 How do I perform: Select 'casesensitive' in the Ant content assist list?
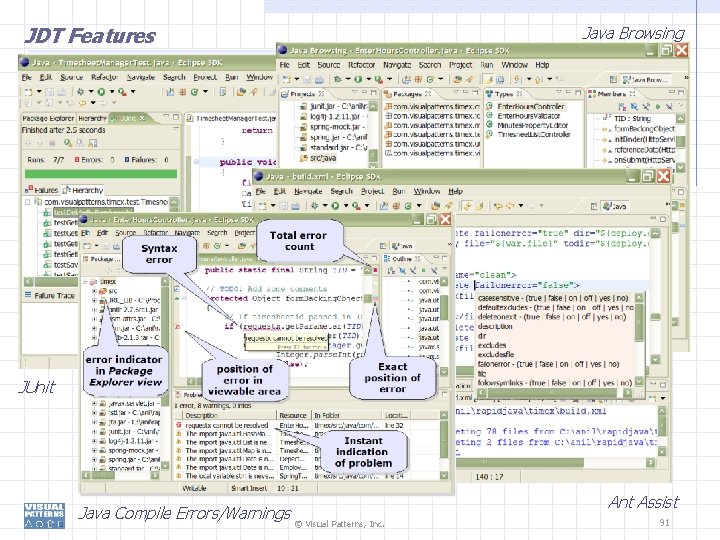(x=553, y=298)
